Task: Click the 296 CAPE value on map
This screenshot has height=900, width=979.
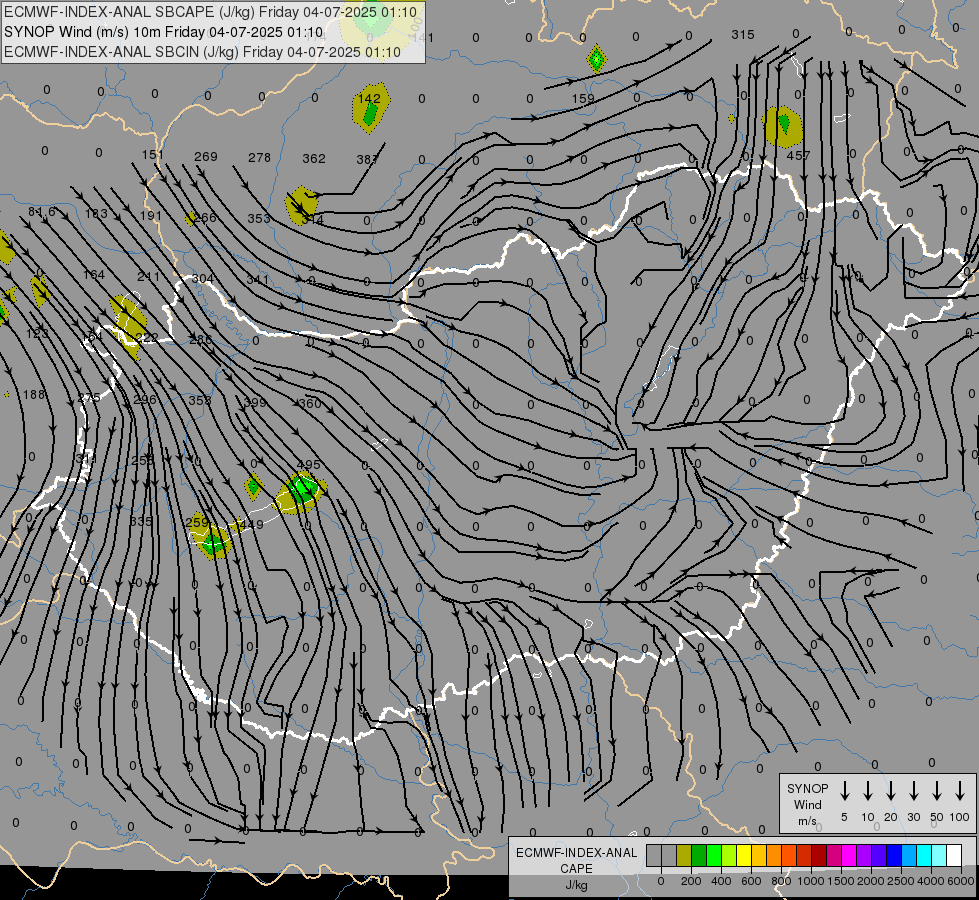Action: 145,400
